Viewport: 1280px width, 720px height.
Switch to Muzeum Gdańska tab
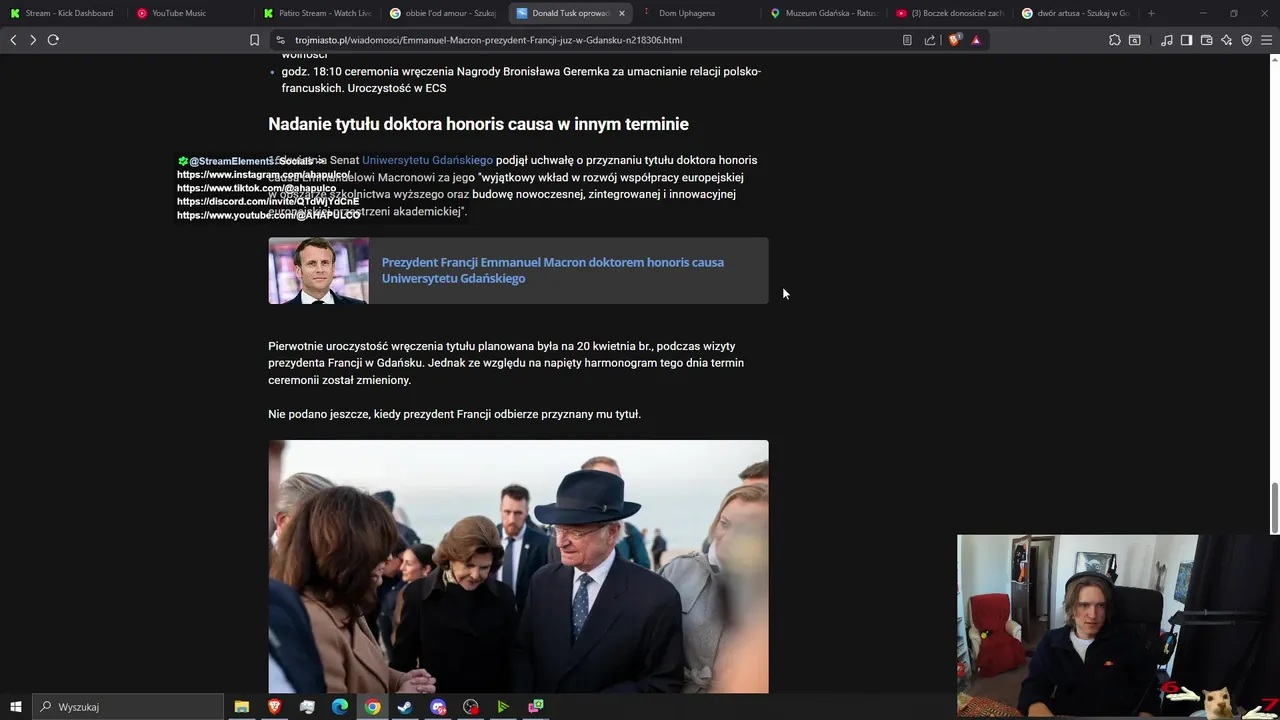pyautogui.click(x=824, y=13)
